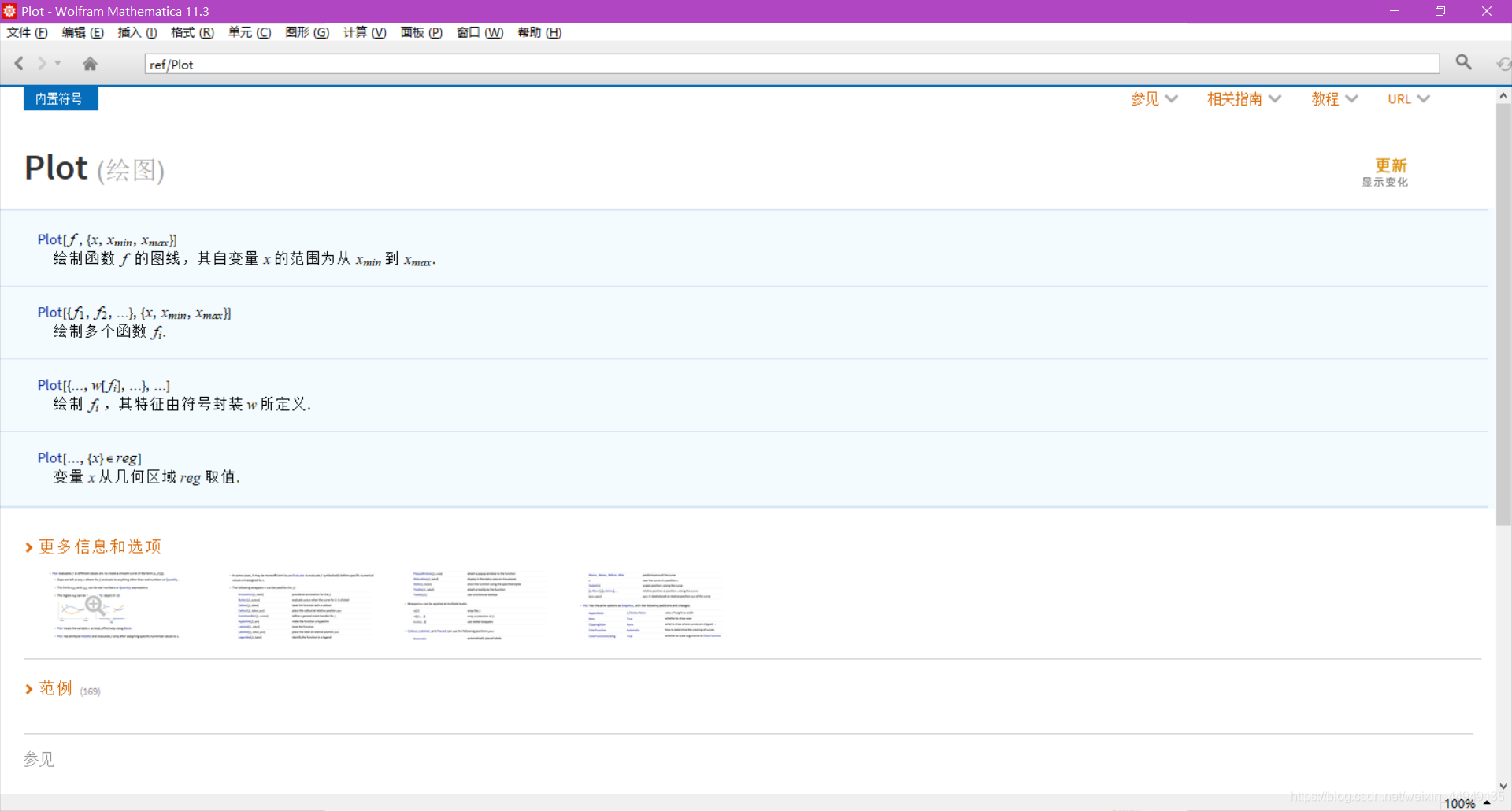Click Plot link in multiple-functions usage

tap(50, 312)
